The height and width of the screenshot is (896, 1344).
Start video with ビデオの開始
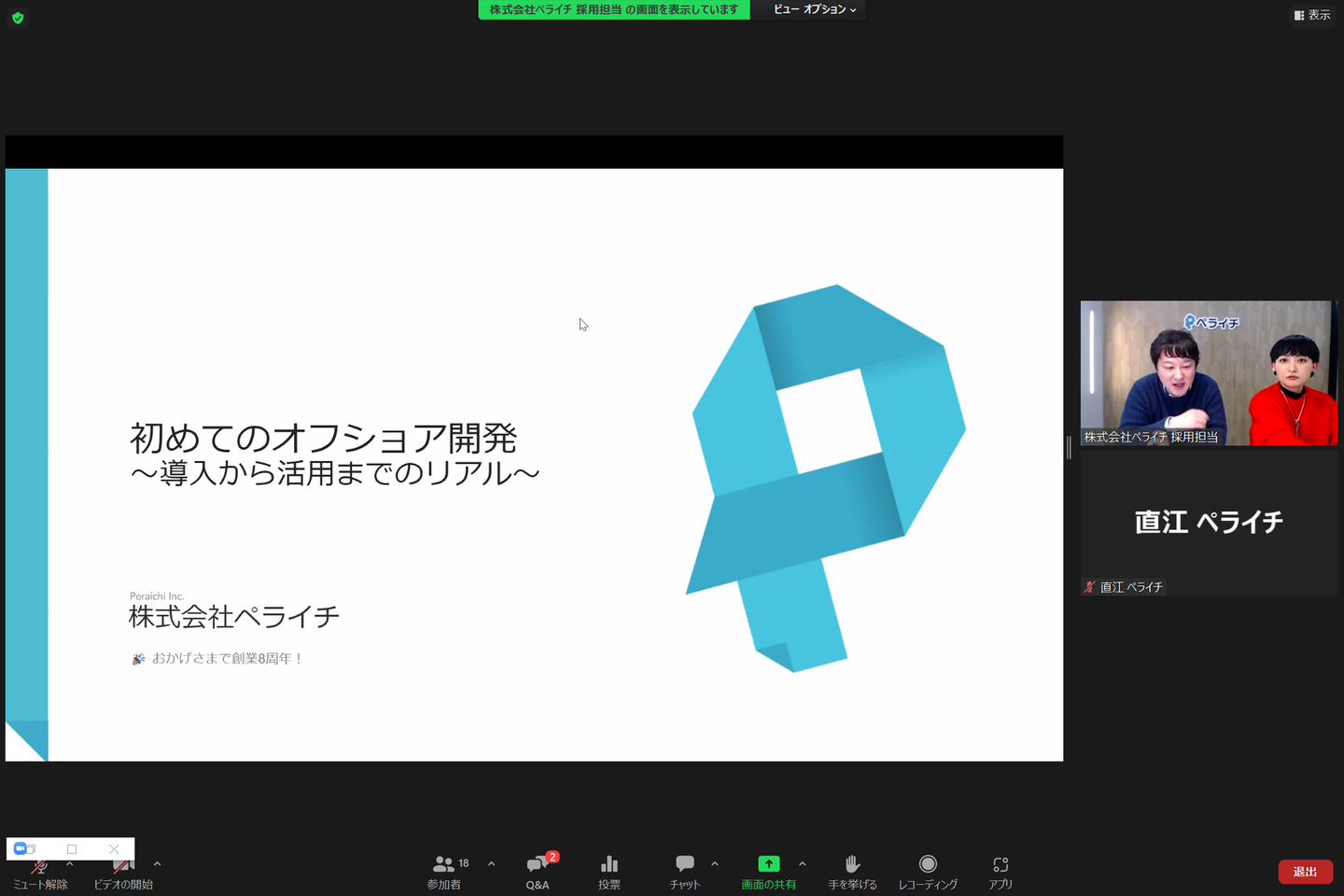(x=123, y=874)
